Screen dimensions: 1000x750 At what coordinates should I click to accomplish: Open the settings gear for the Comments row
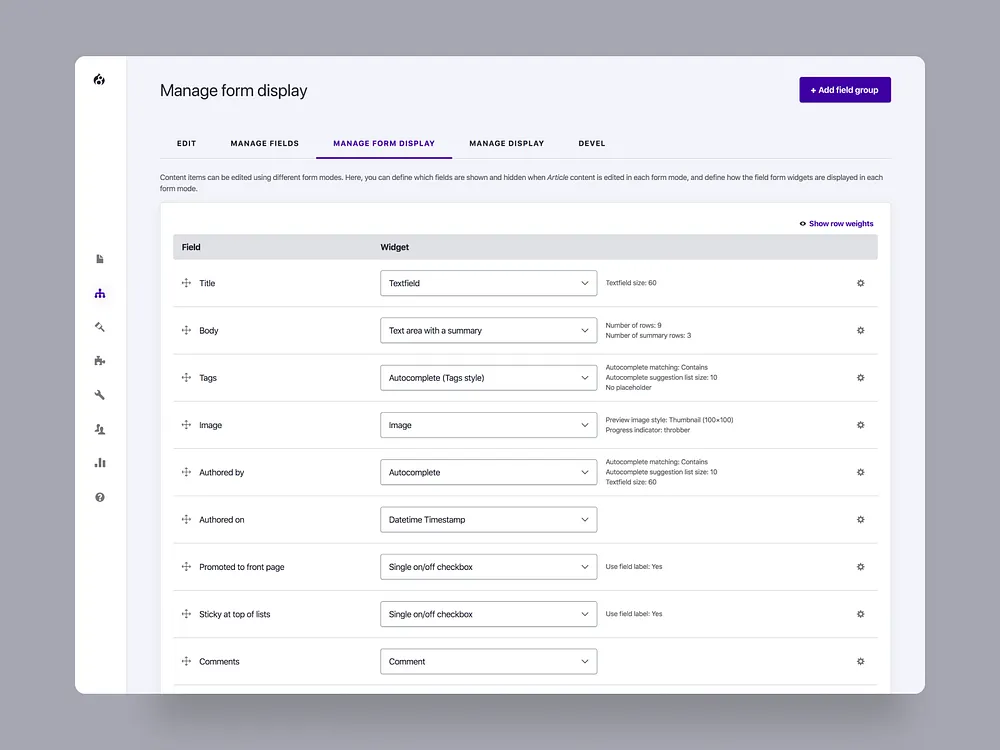tap(860, 661)
